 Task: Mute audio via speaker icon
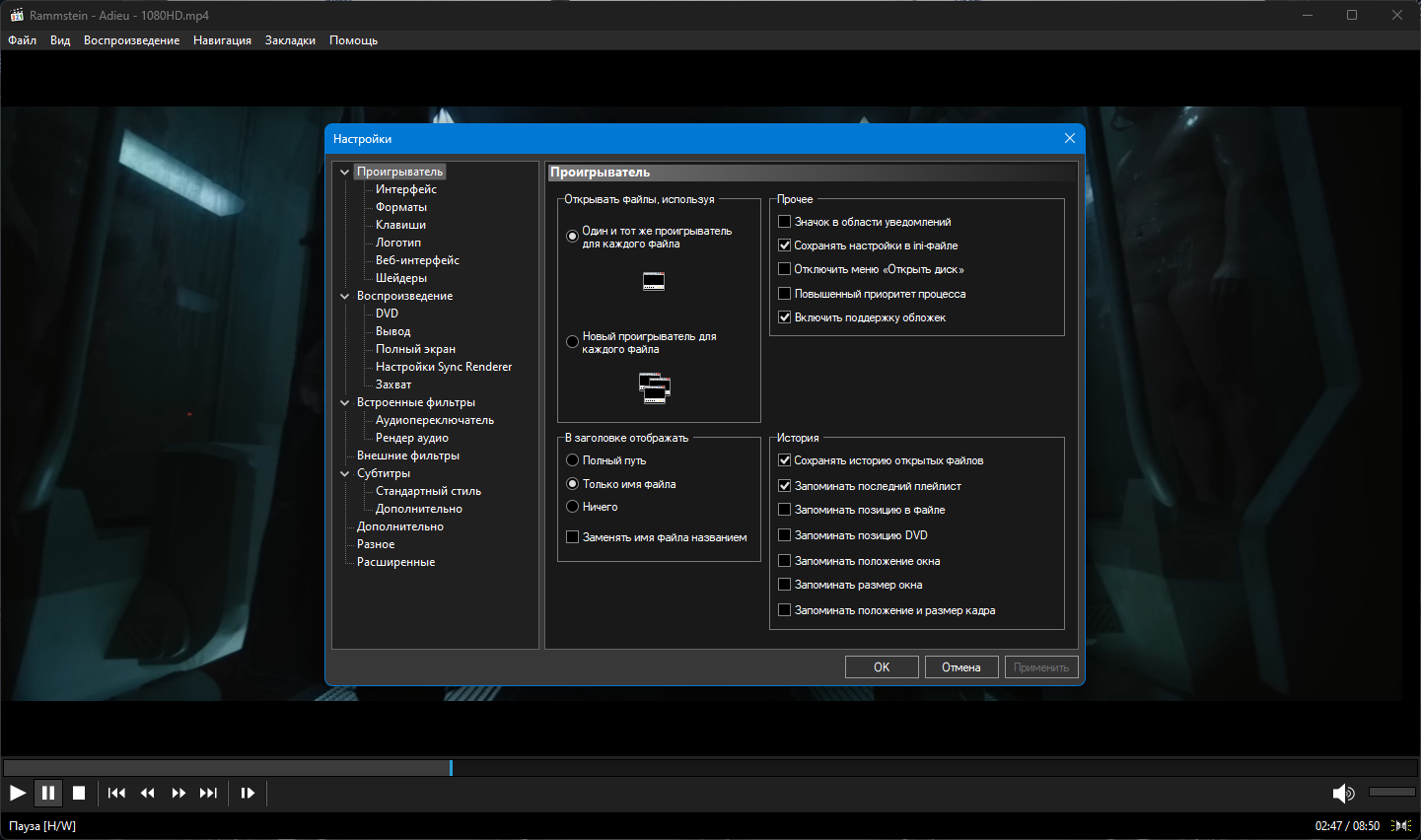point(1343,793)
